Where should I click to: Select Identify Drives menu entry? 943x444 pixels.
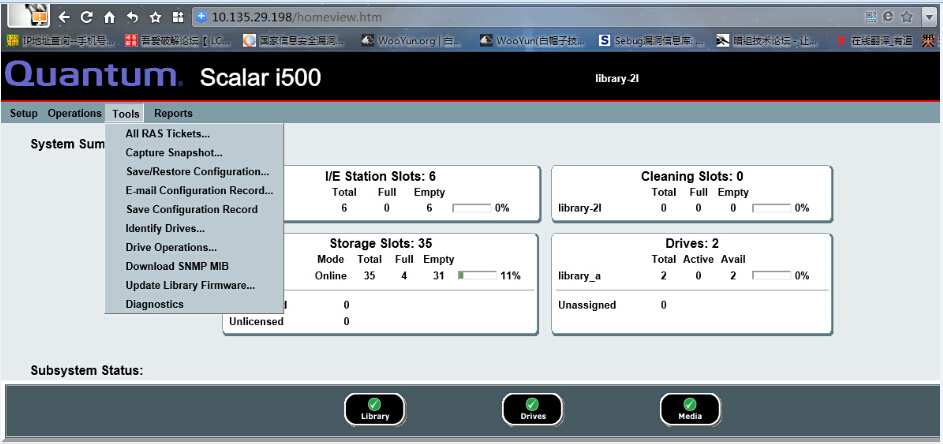click(165, 229)
